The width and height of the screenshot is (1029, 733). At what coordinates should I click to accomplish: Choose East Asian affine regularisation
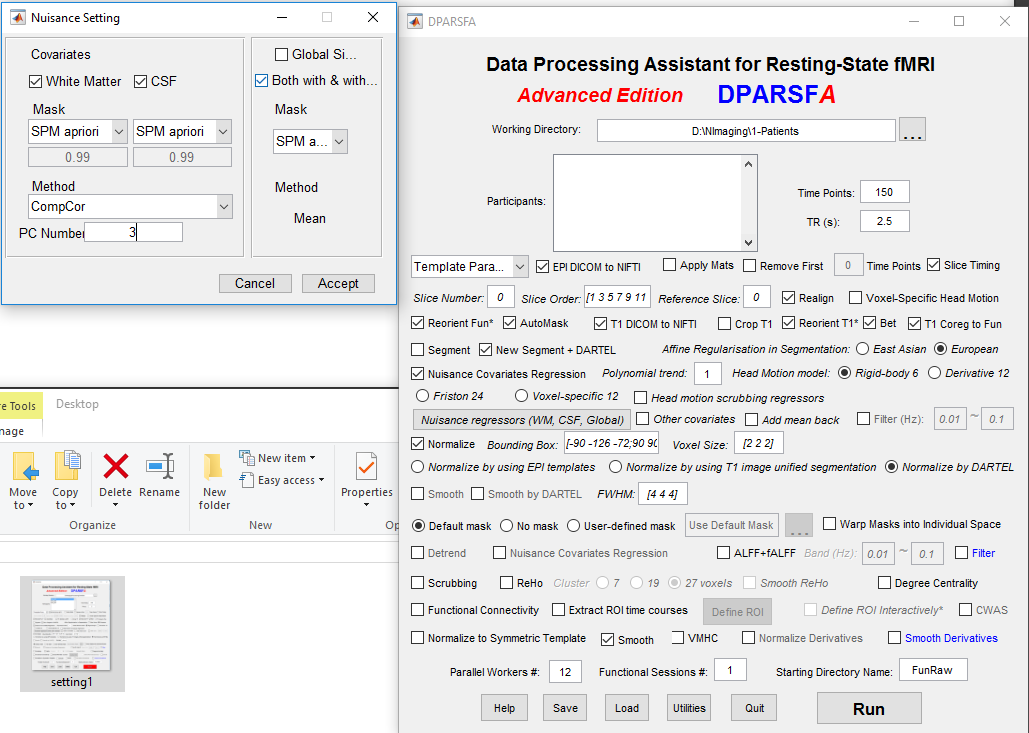[862, 348]
